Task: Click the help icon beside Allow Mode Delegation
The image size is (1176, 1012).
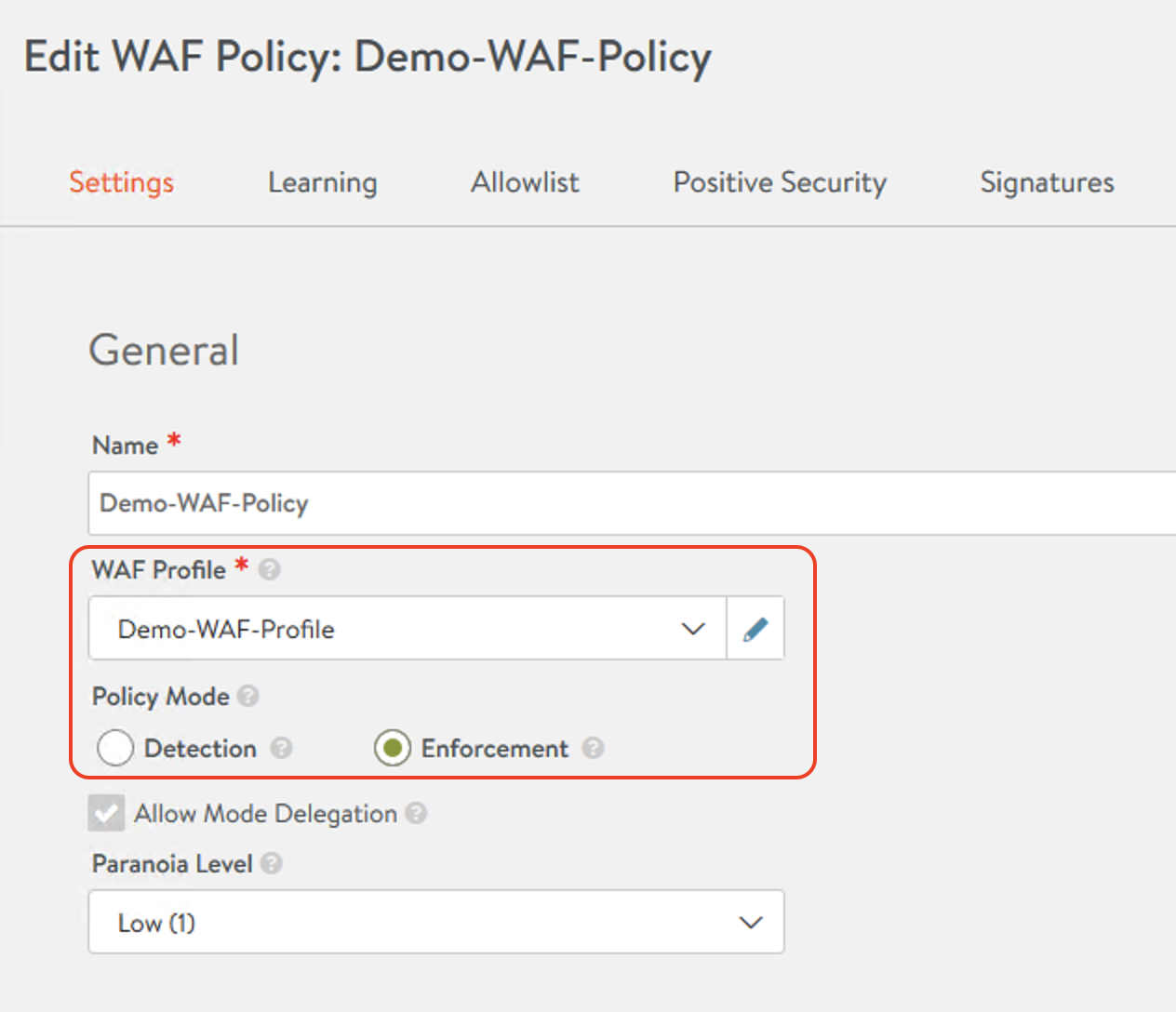Action: click(417, 813)
